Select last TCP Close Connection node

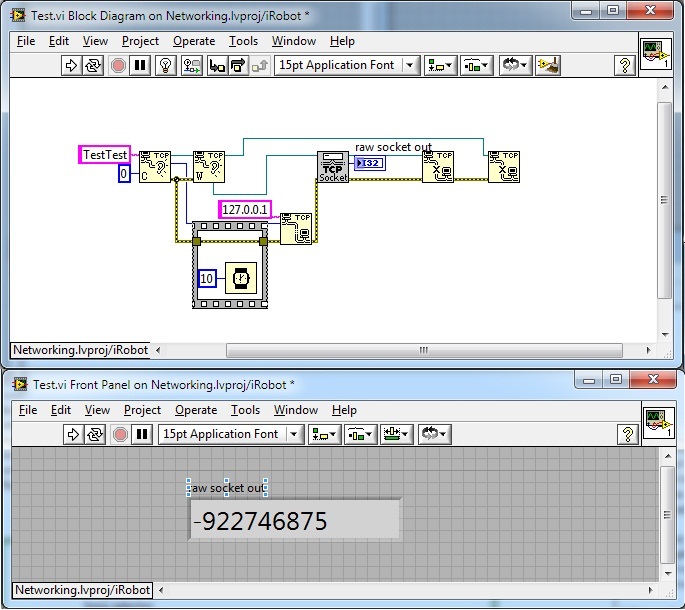(504, 167)
